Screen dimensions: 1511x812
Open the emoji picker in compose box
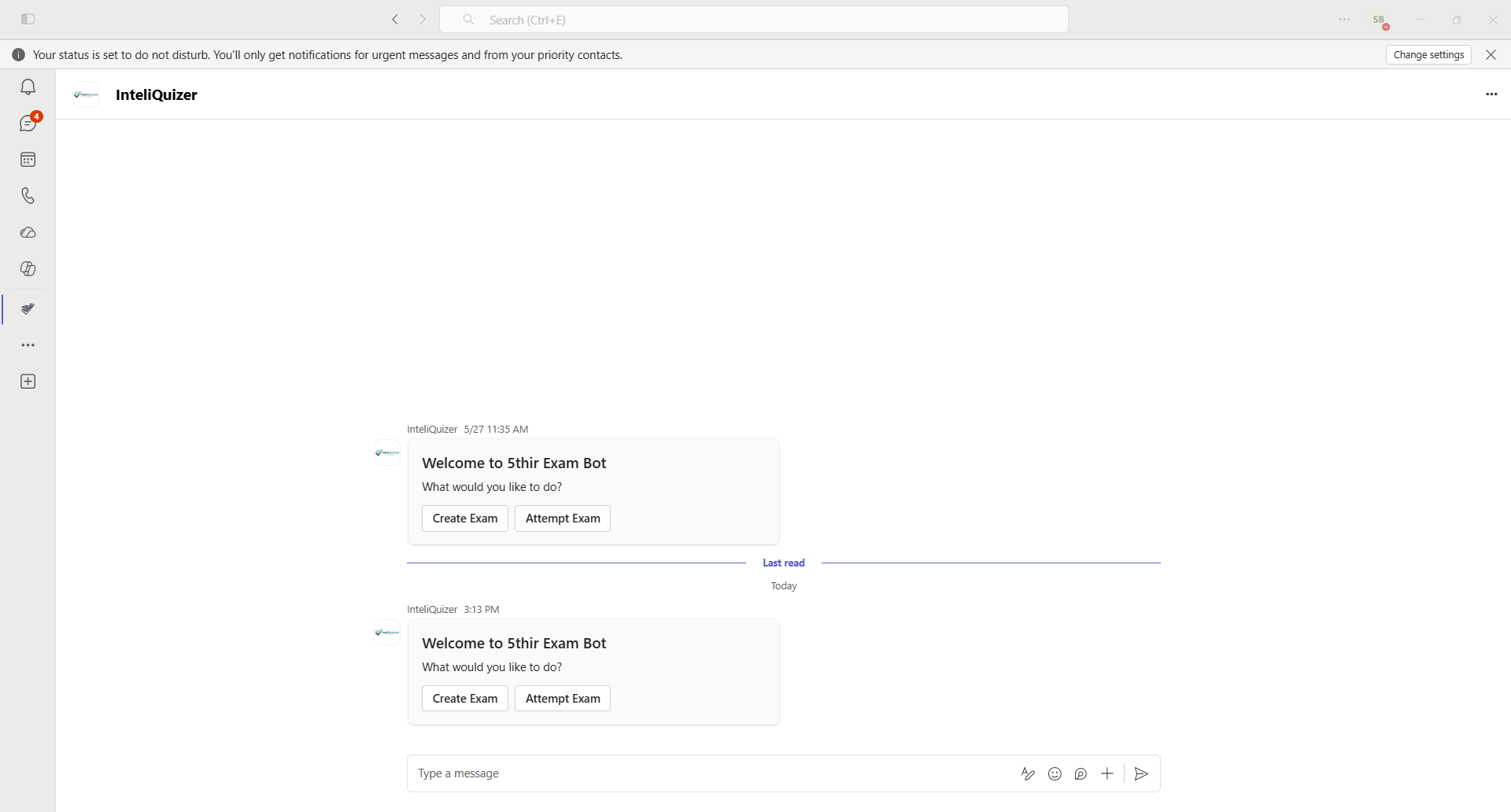1055,774
